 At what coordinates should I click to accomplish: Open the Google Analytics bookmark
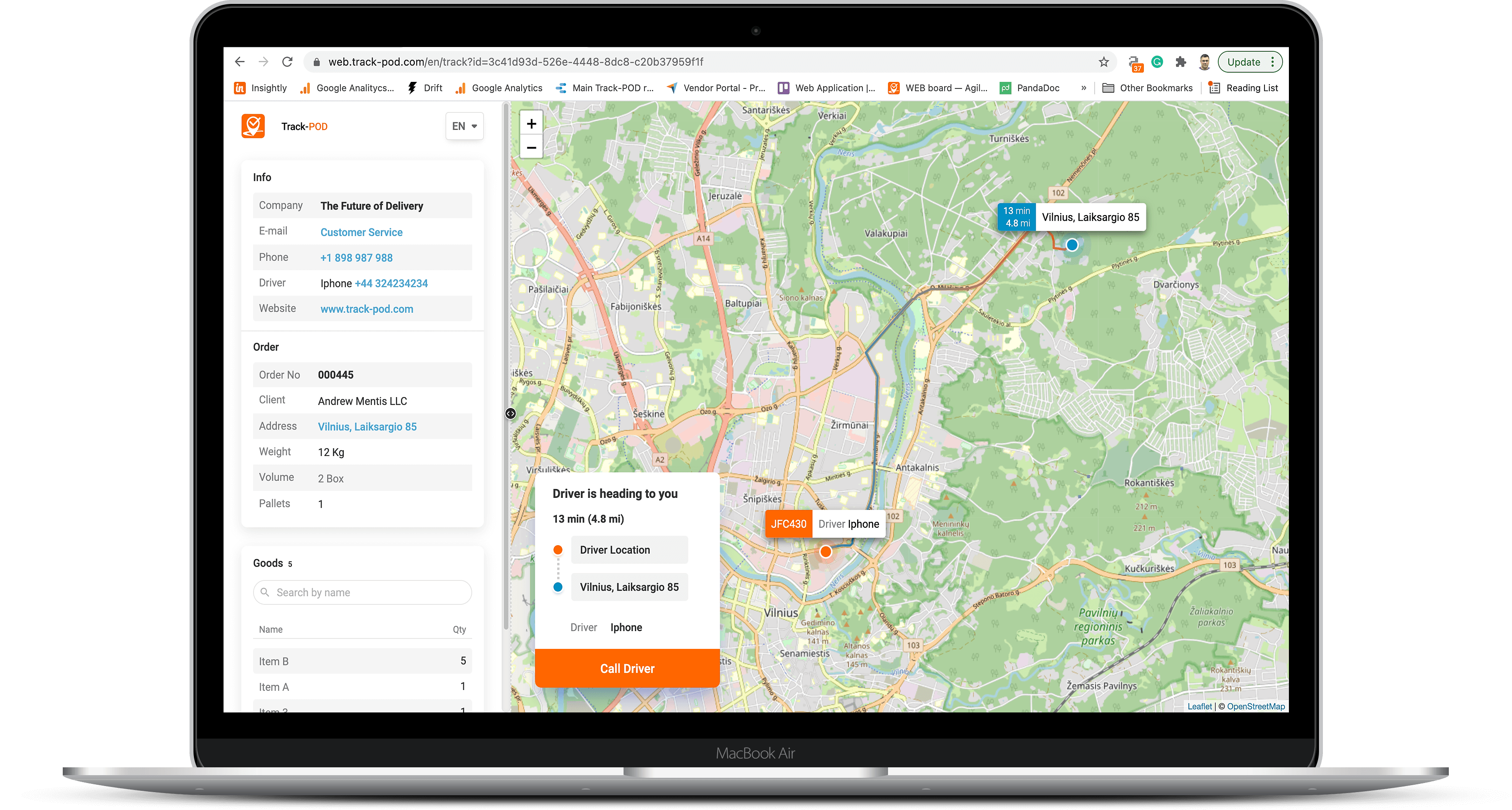[499, 88]
